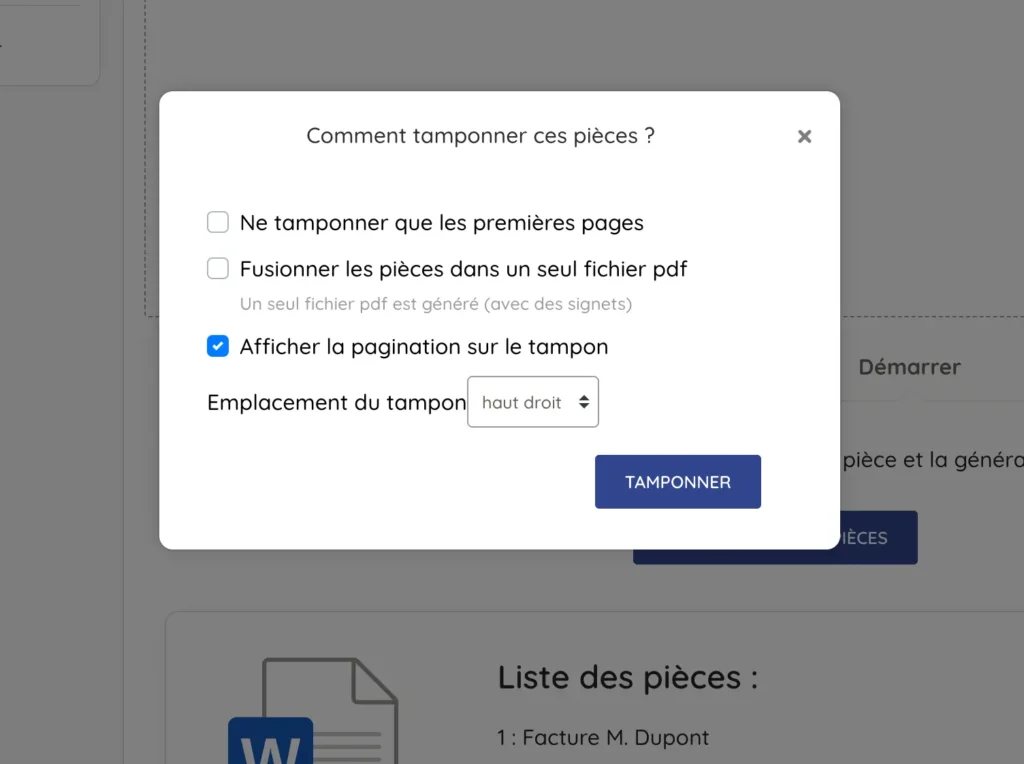This screenshot has height=764, width=1024.
Task: Click the up-down arrow icon in the placement selector
Action: click(582, 401)
